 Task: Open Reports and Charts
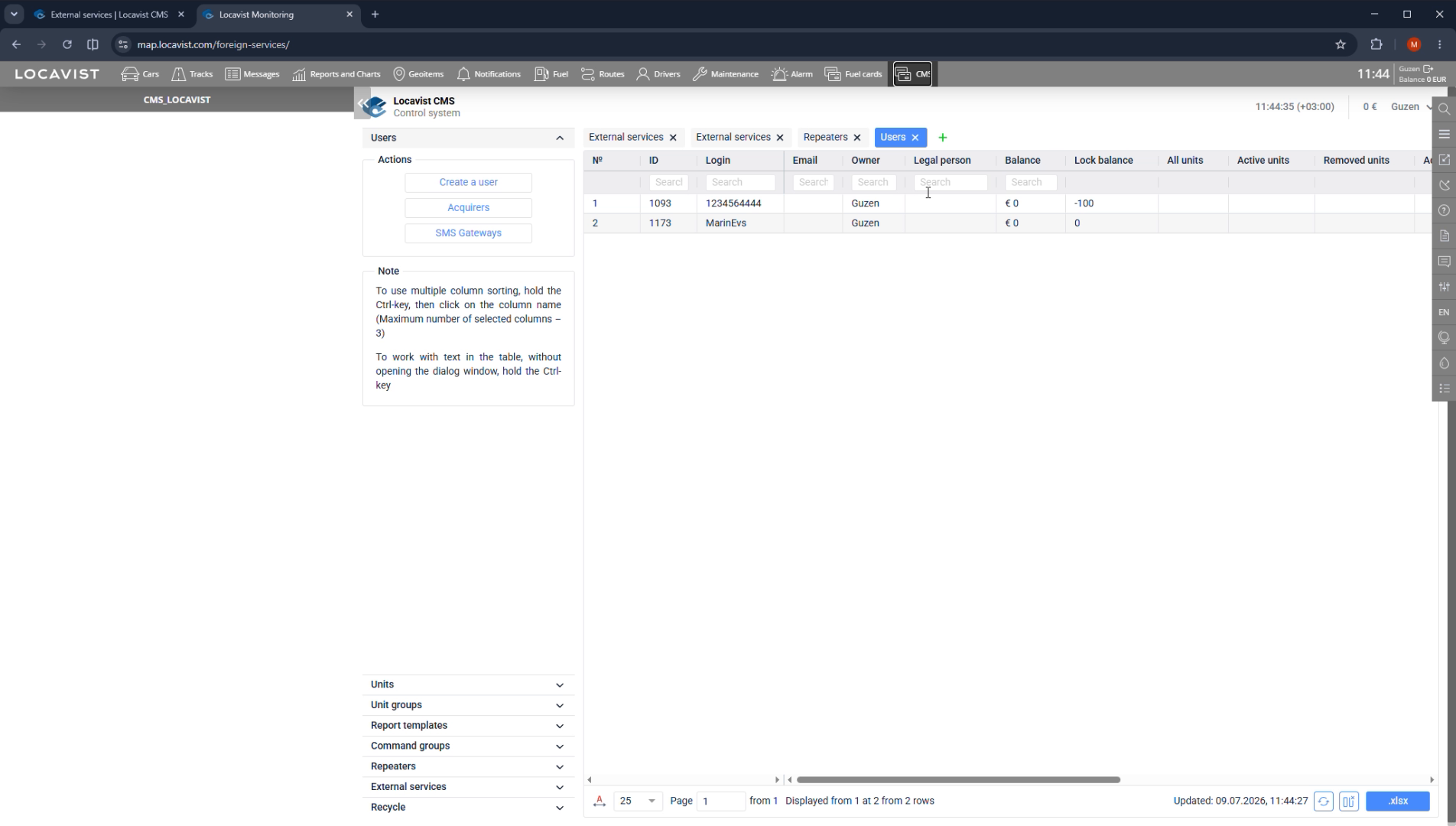point(336,74)
